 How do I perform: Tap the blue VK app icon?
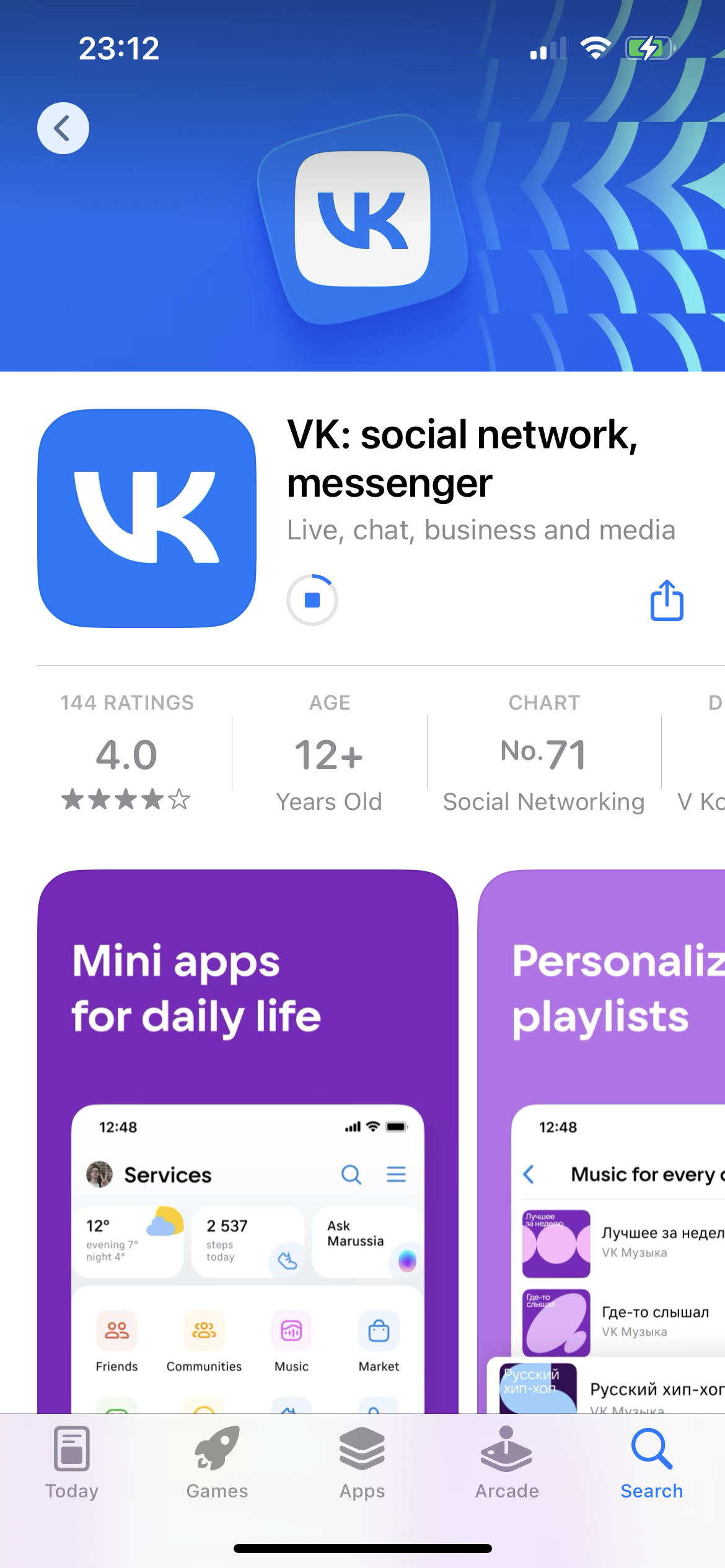147,518
